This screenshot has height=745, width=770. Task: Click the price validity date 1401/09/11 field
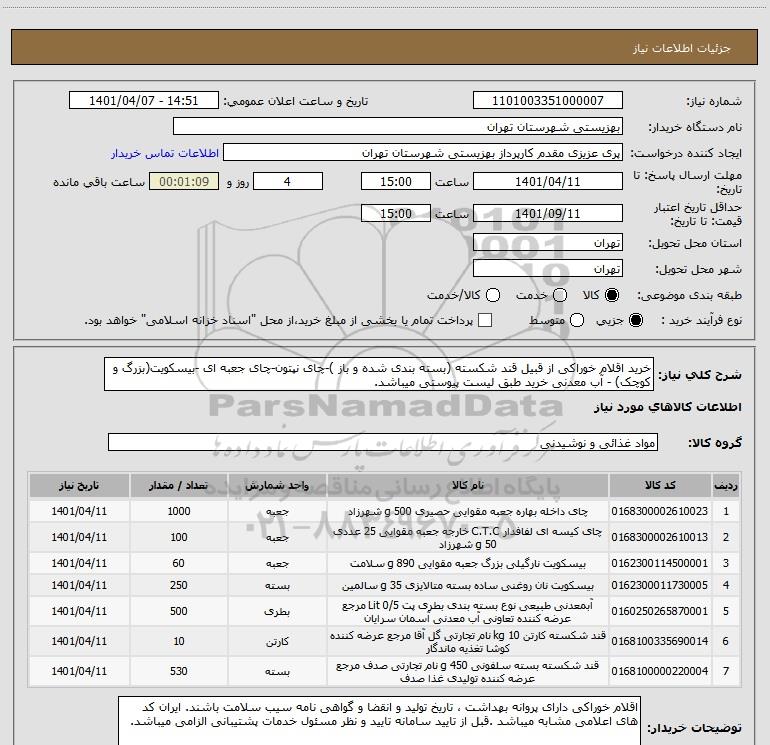548,213
